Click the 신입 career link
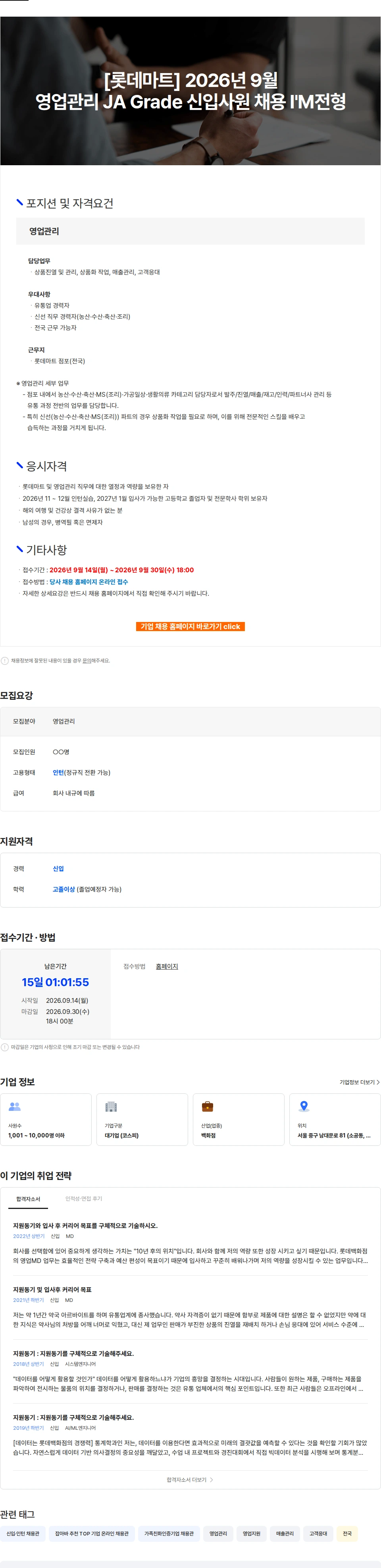This screenshot has width=381, height=1568. (58, 869)
